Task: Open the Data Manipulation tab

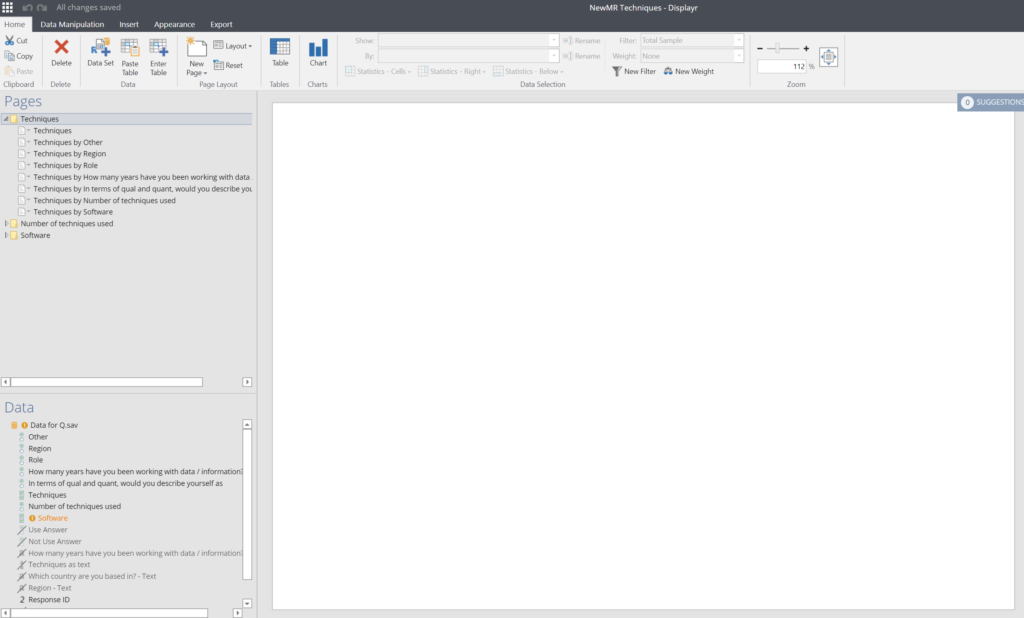Action: coord(72,24)
